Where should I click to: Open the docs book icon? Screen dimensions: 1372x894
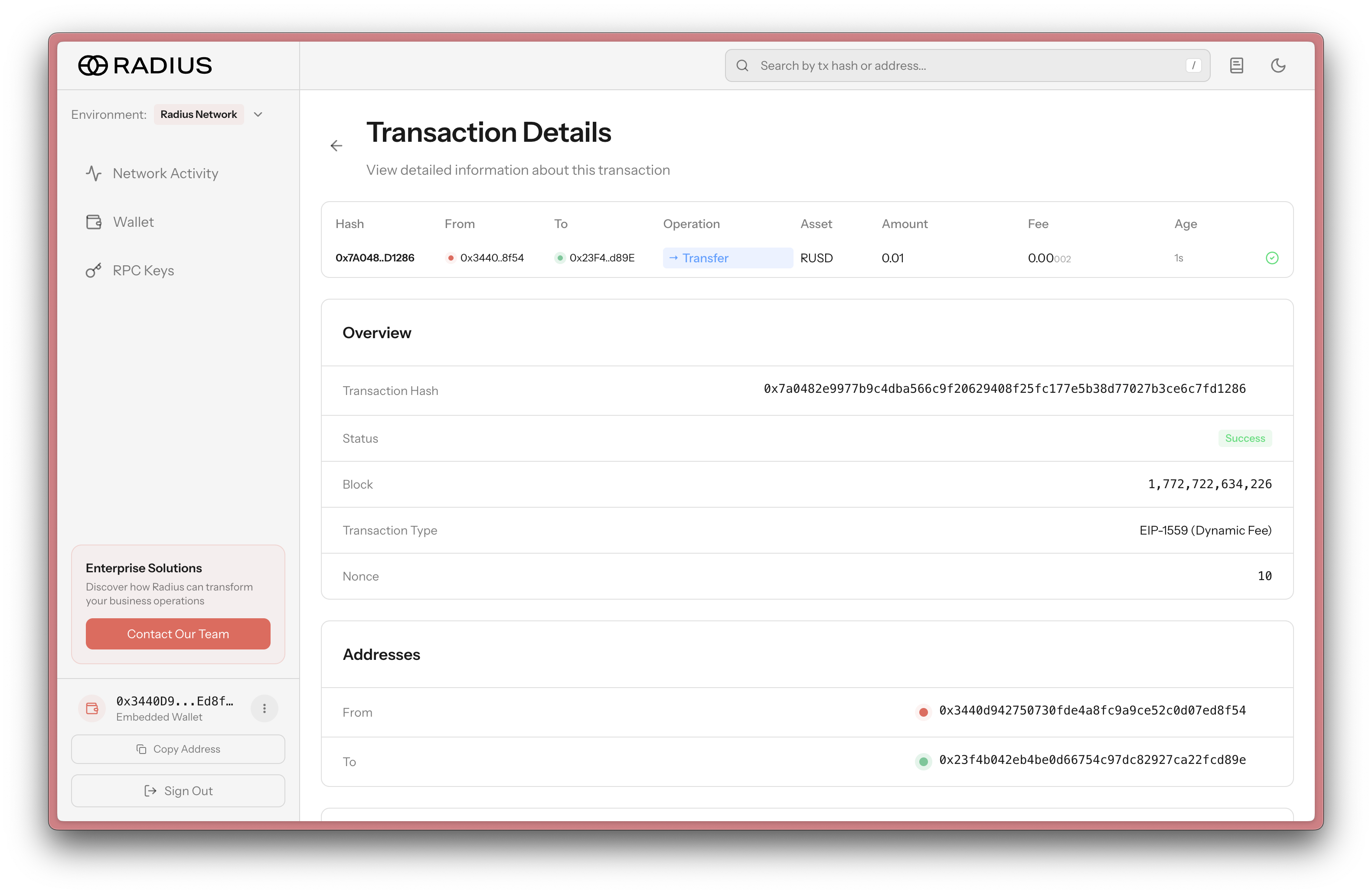point(1236,65)
